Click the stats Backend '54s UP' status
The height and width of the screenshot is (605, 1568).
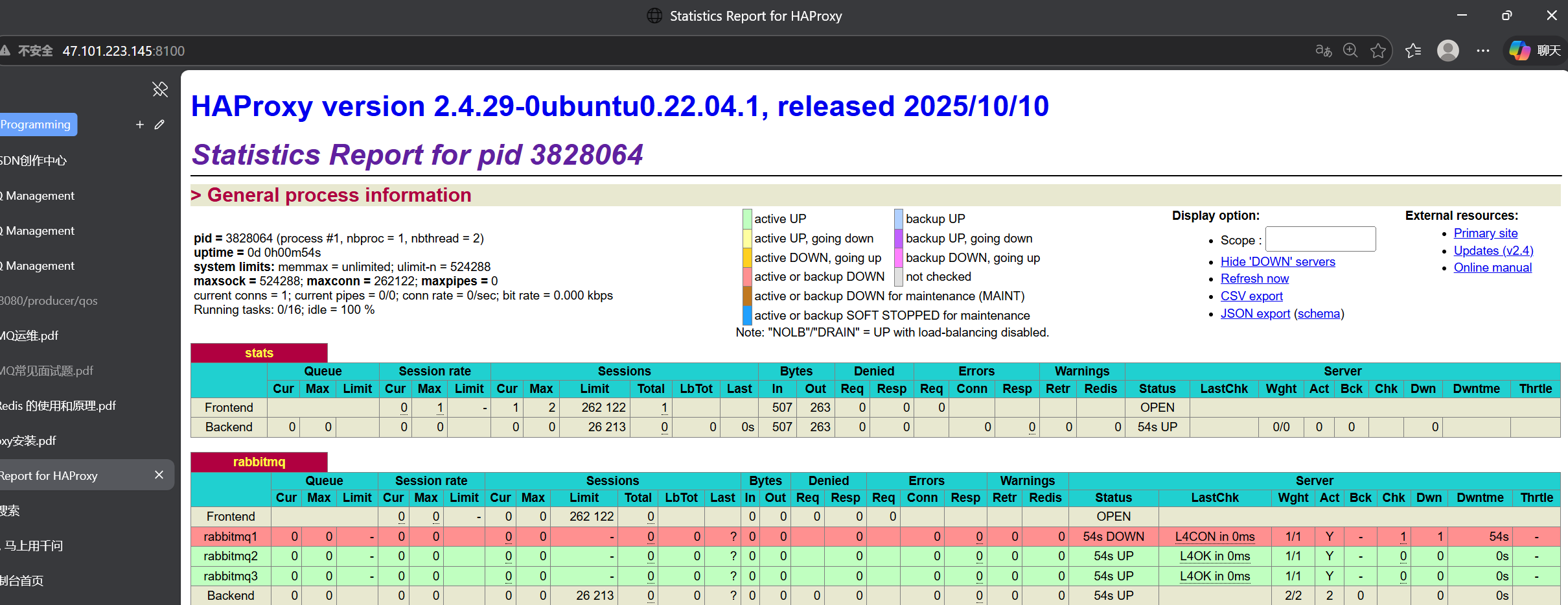pos(1157,427)
